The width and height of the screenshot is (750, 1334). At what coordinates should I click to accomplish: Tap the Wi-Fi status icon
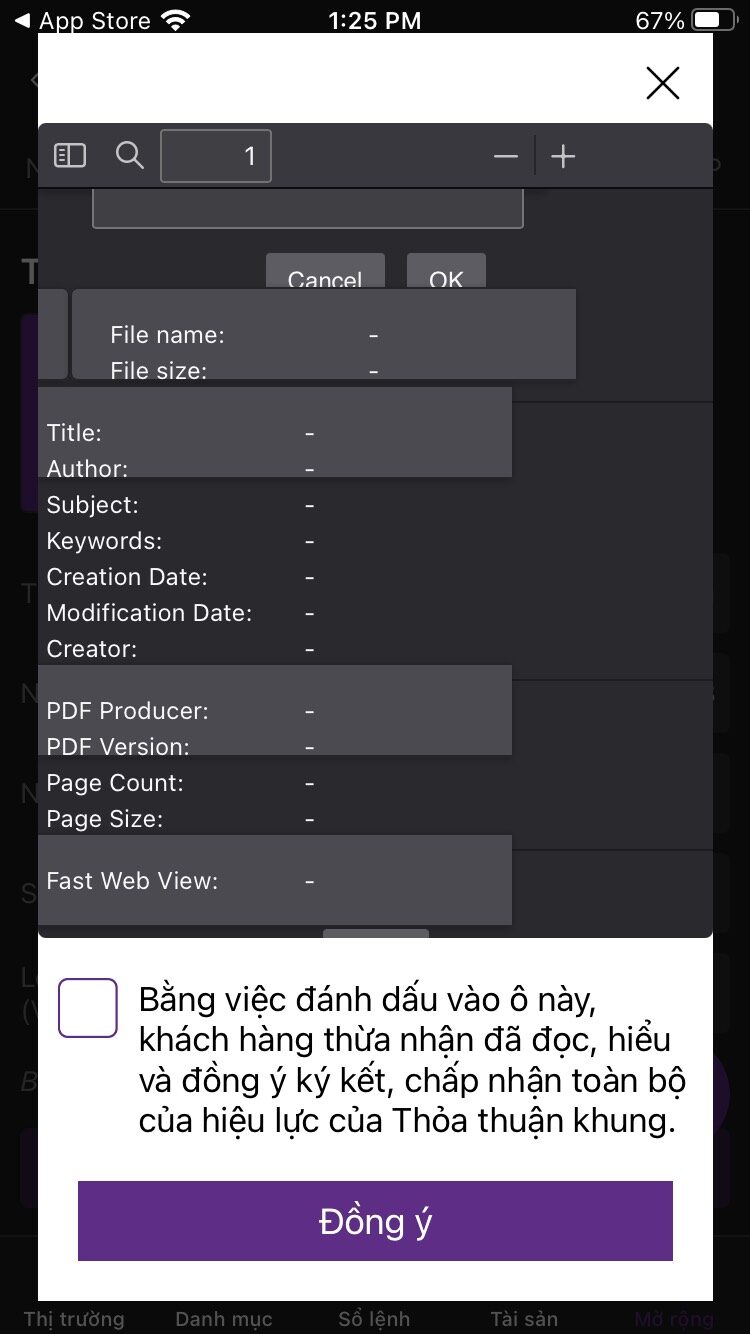click(x=177, y=20)
